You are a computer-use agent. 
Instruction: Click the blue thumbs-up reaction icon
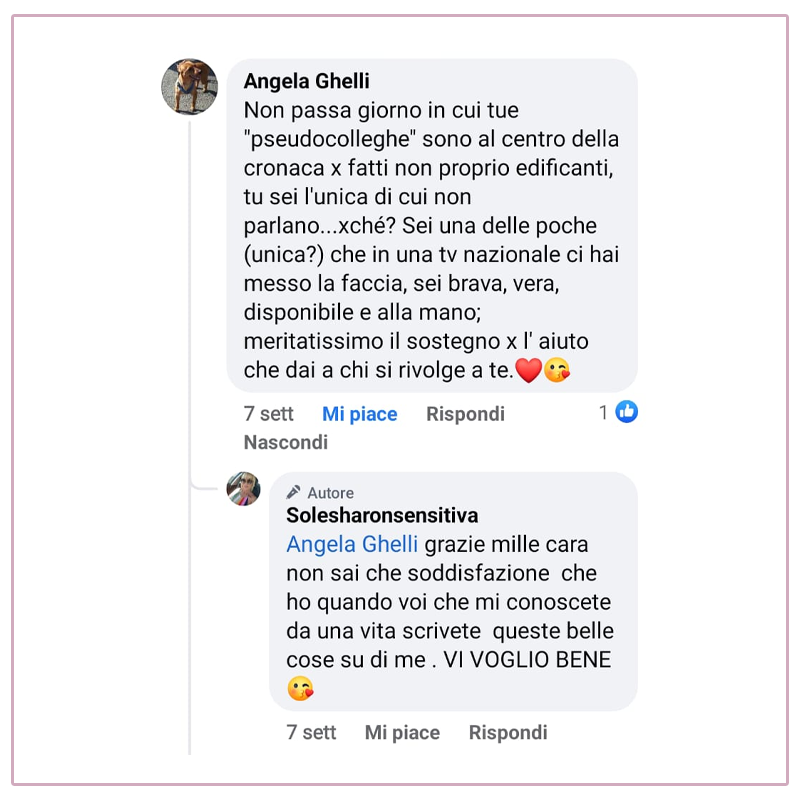pyautogui.click(x=627, y=412)
